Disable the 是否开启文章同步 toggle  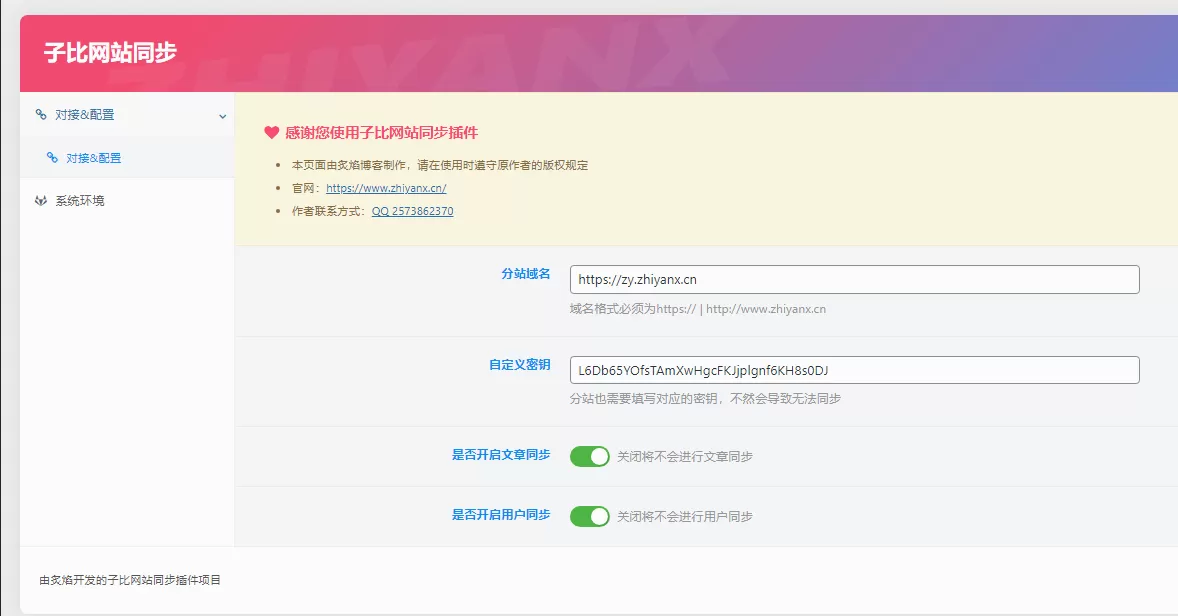coord(590,456)
